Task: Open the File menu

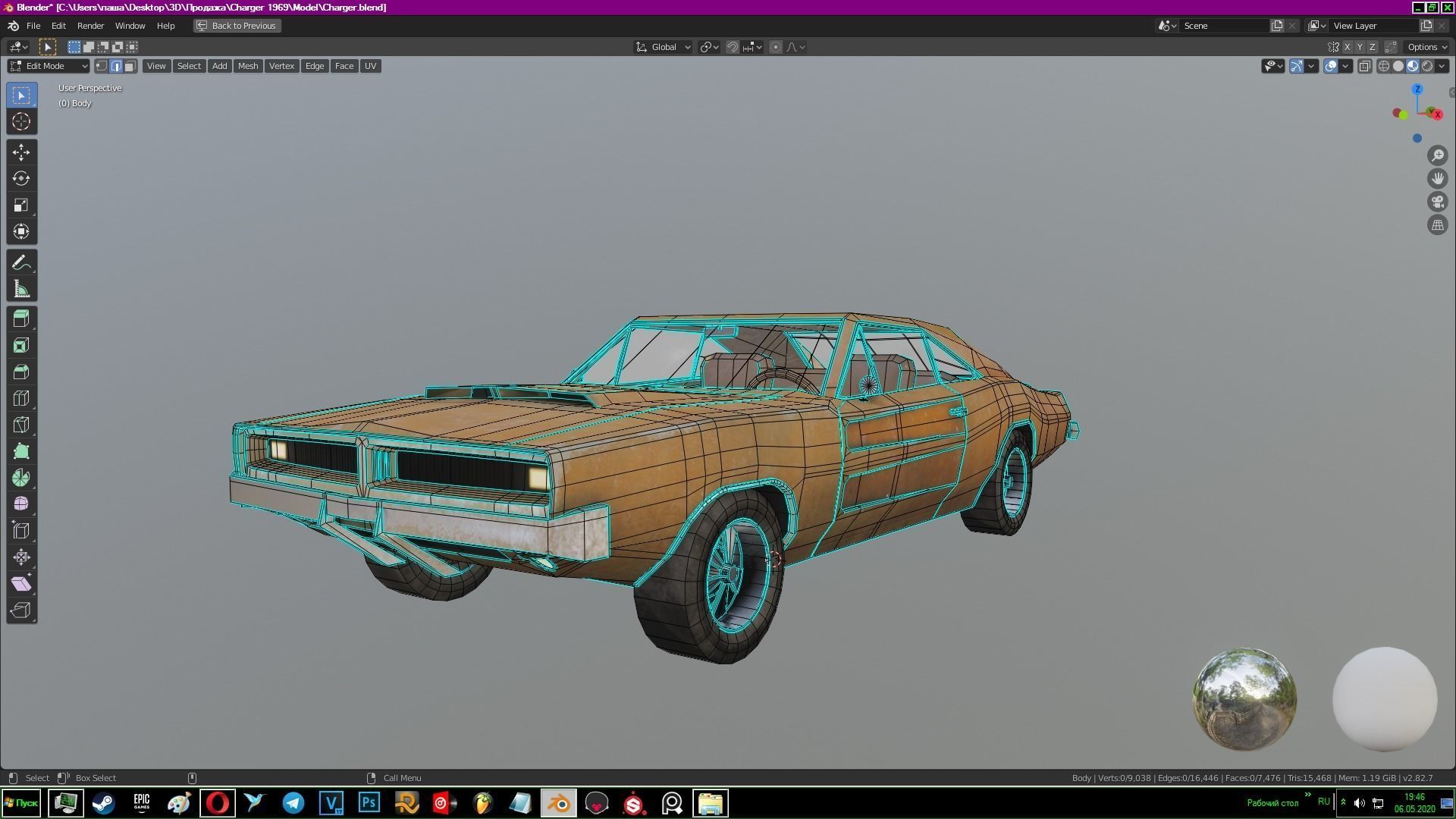Action: tap(33, 26)
